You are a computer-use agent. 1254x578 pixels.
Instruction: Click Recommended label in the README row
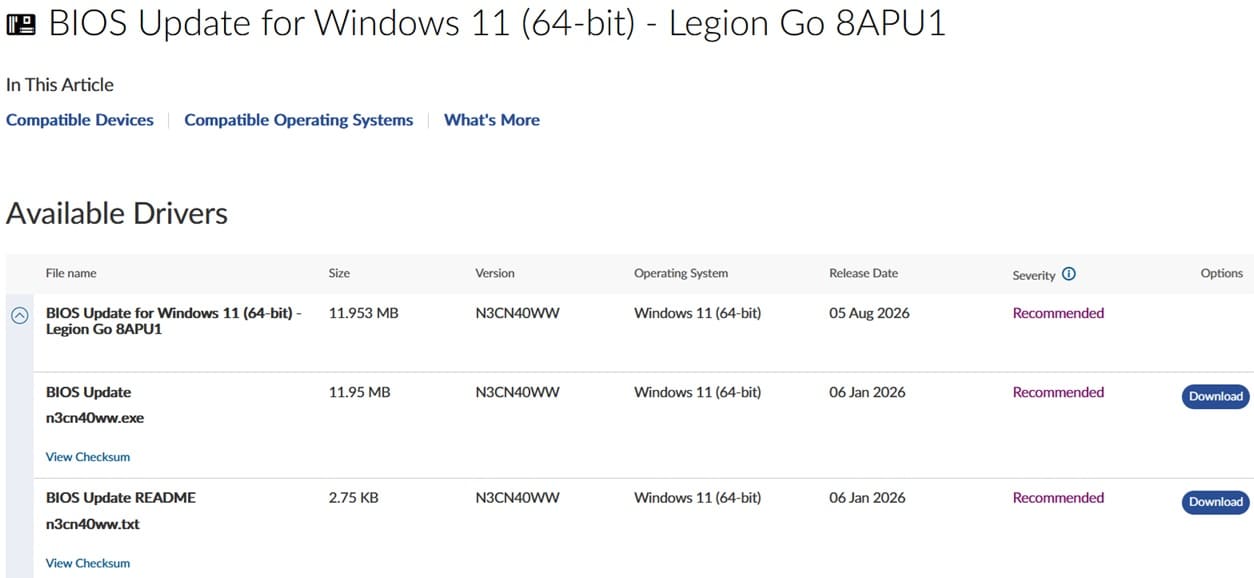1058,498
